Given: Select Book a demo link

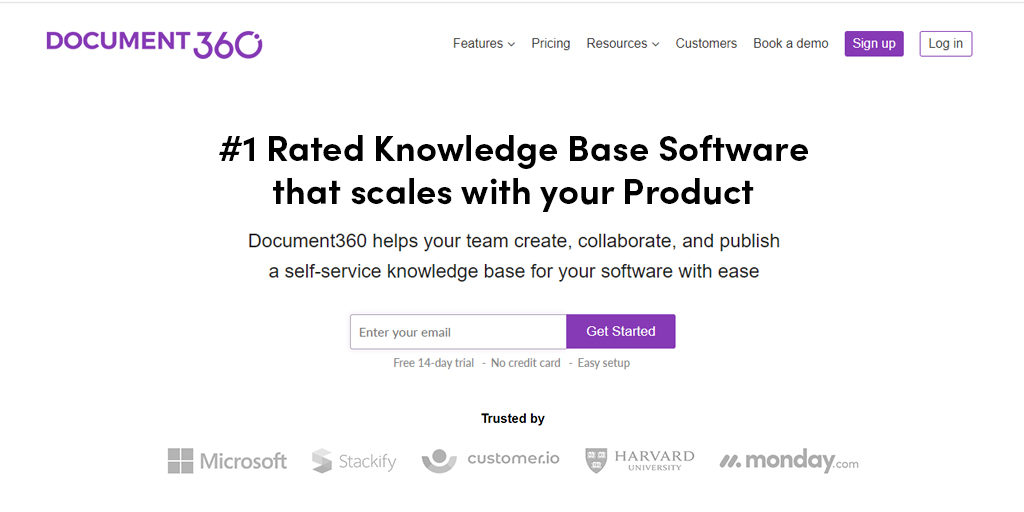Looking at the screenshot, I should tap(791, 44).
